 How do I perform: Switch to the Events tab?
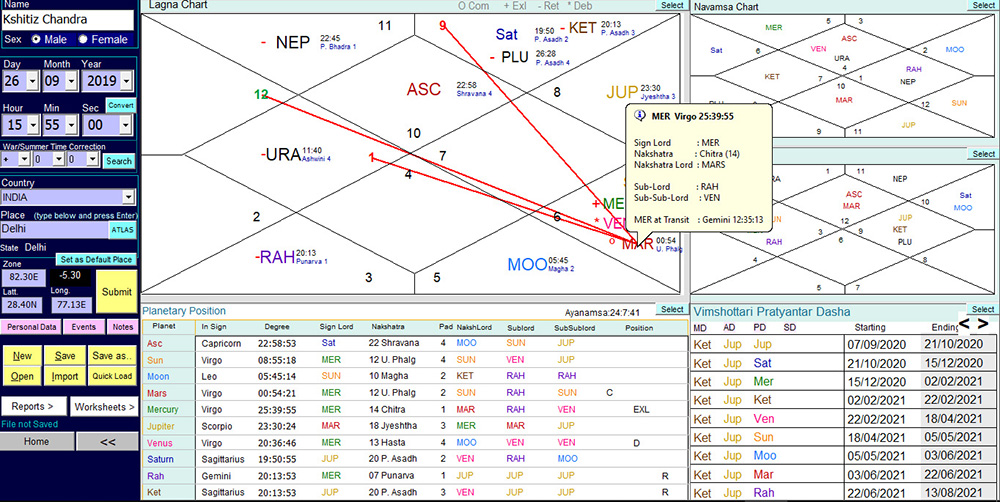click(x=84, y=327)
